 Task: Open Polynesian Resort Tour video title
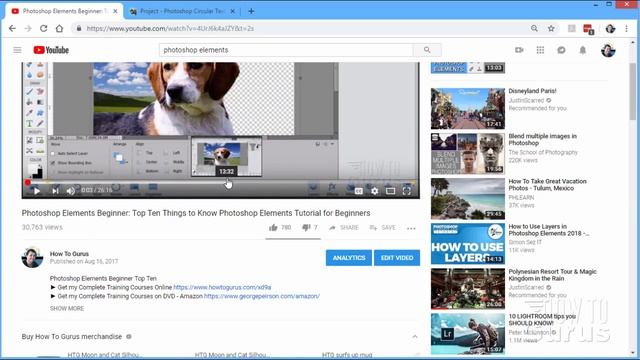[x=552, y=275]
